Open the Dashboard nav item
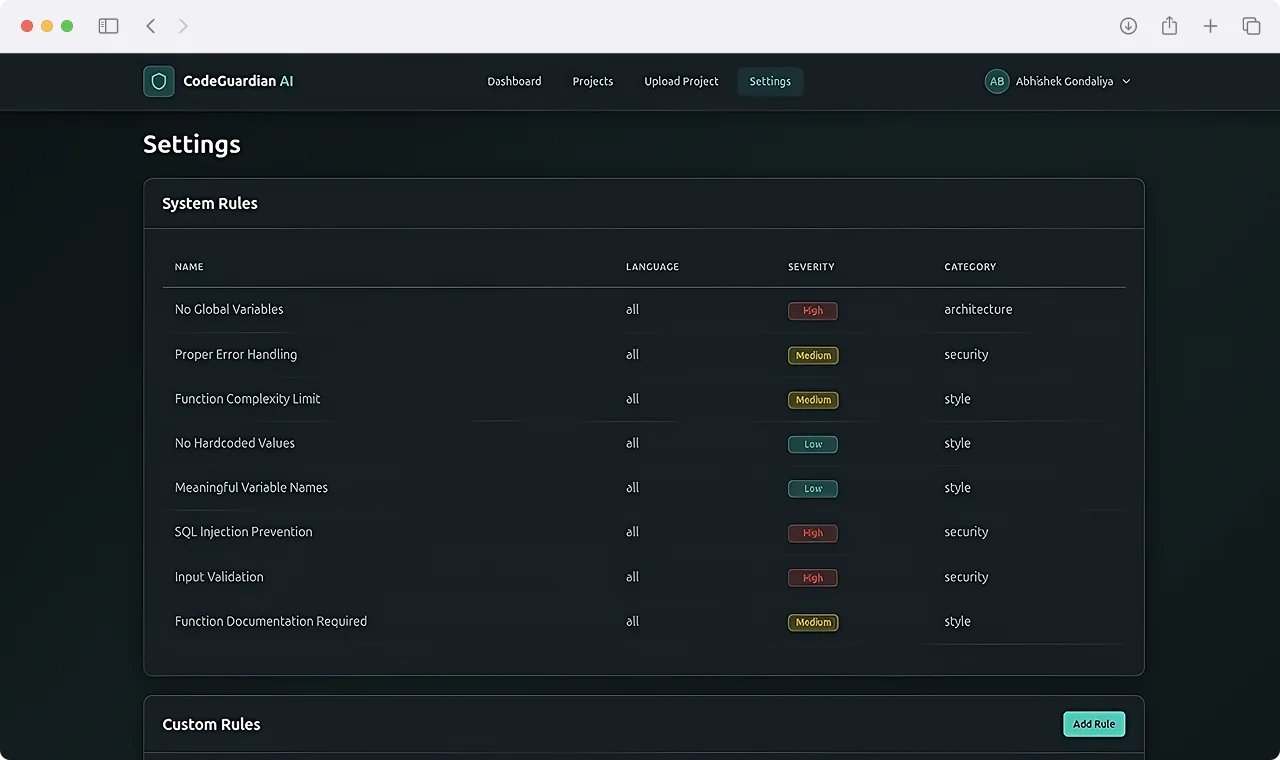The height and width of the screenshot is (760, 1280). click(x=514, y=81)
